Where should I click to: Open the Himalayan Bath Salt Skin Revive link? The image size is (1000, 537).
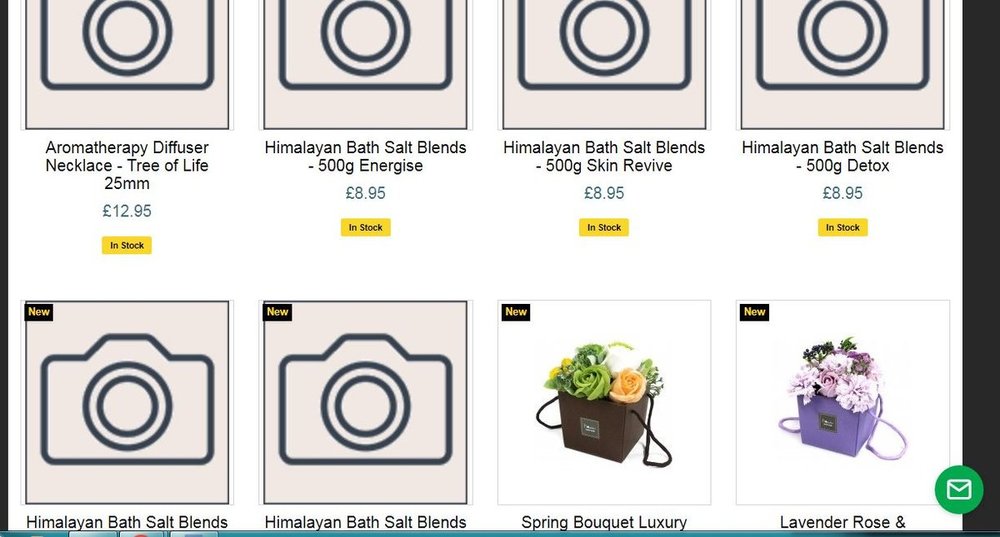pos(604,156)
